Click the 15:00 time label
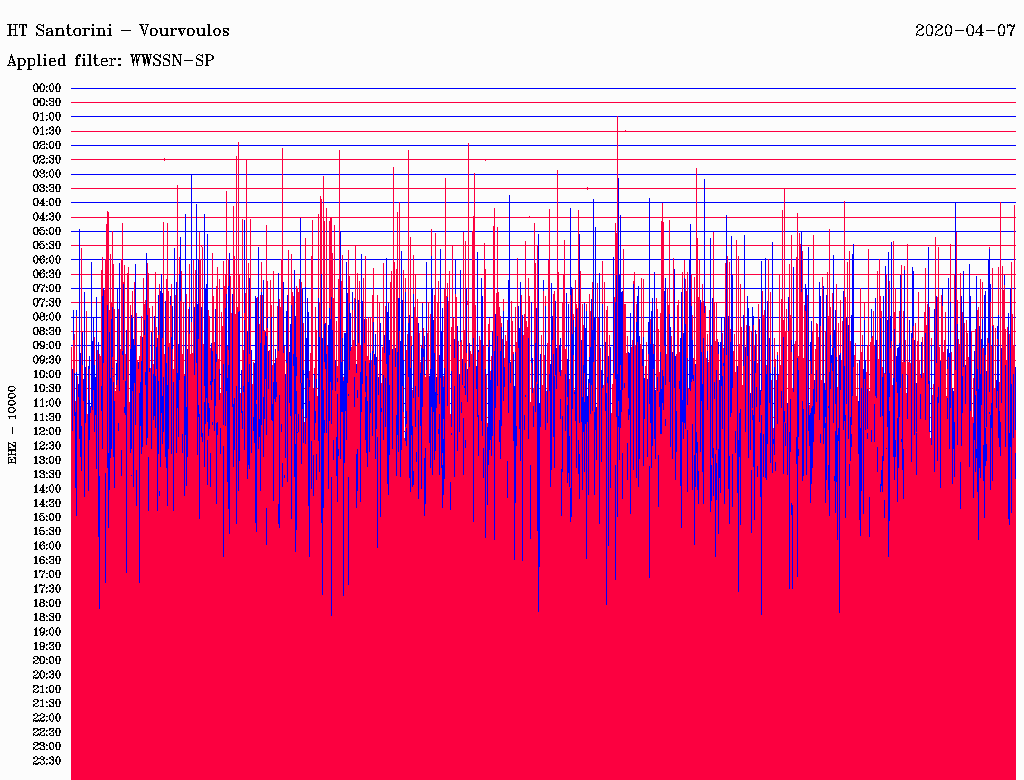This screenshot has width=1024, height=780. point(47,517)
